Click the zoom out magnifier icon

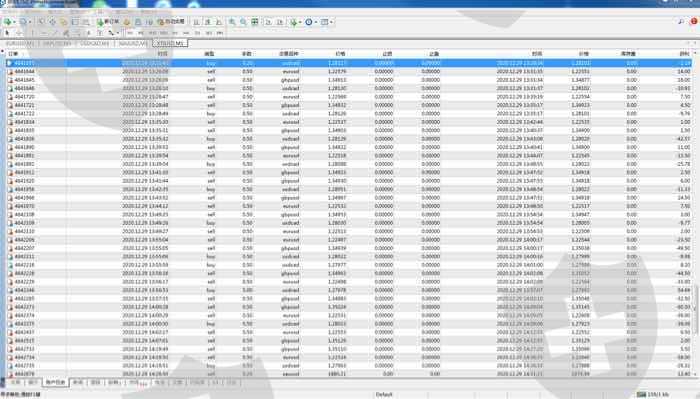click(243, 21)
